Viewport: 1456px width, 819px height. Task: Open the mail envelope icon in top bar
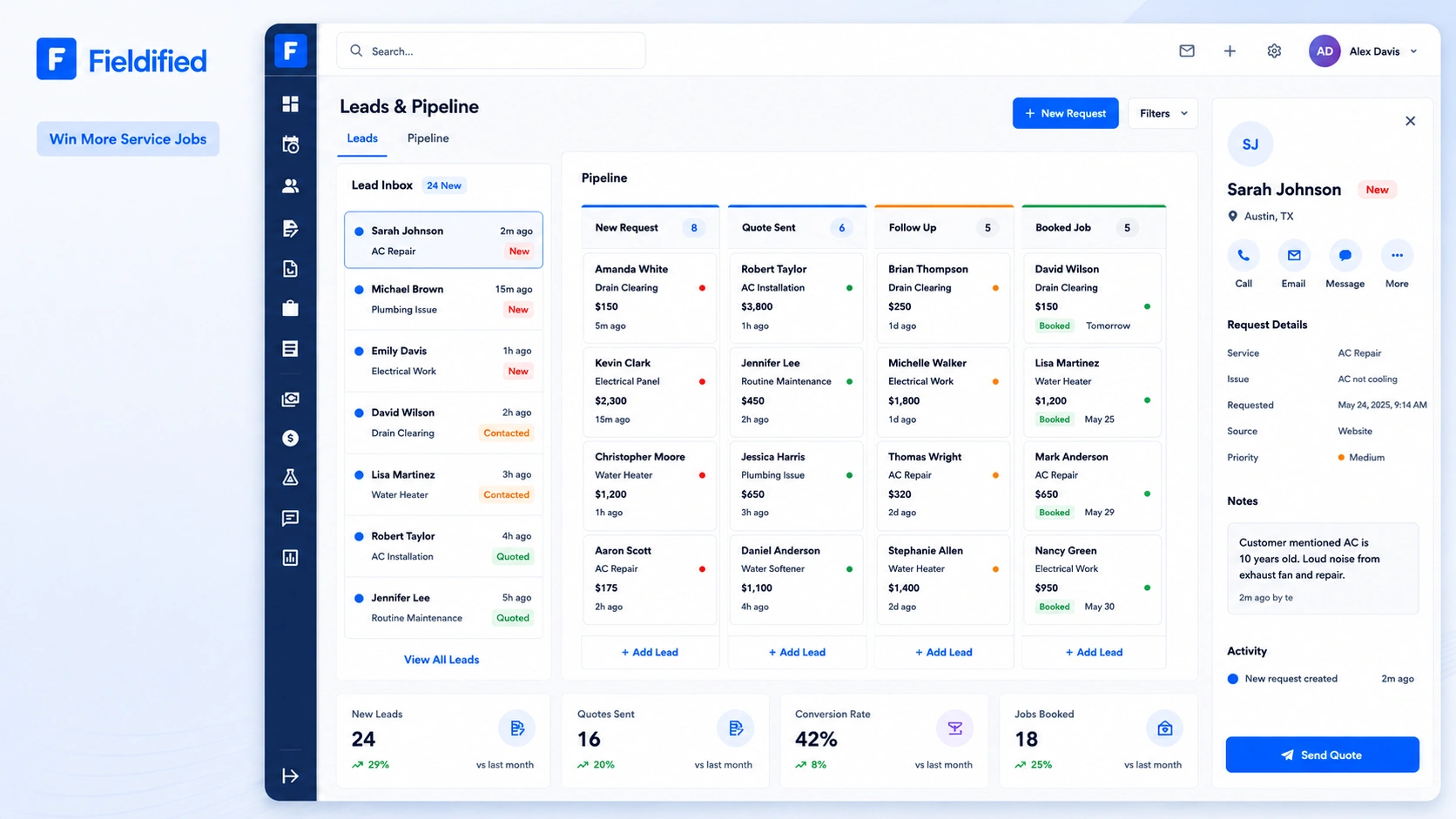click(1187, 50)
